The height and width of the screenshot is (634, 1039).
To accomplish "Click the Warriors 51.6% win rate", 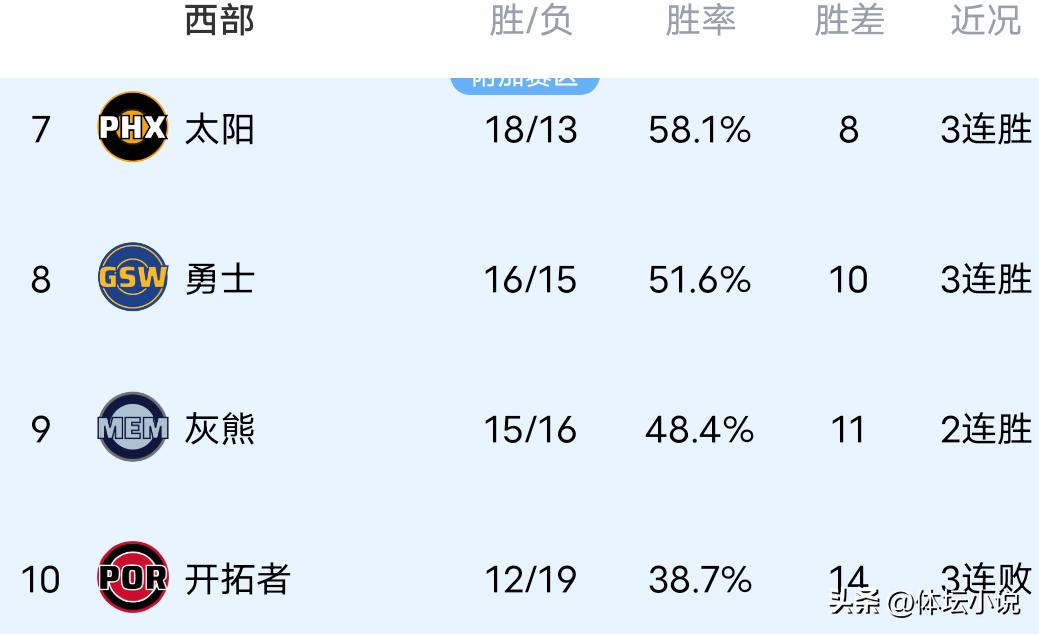I will [699, 280].
